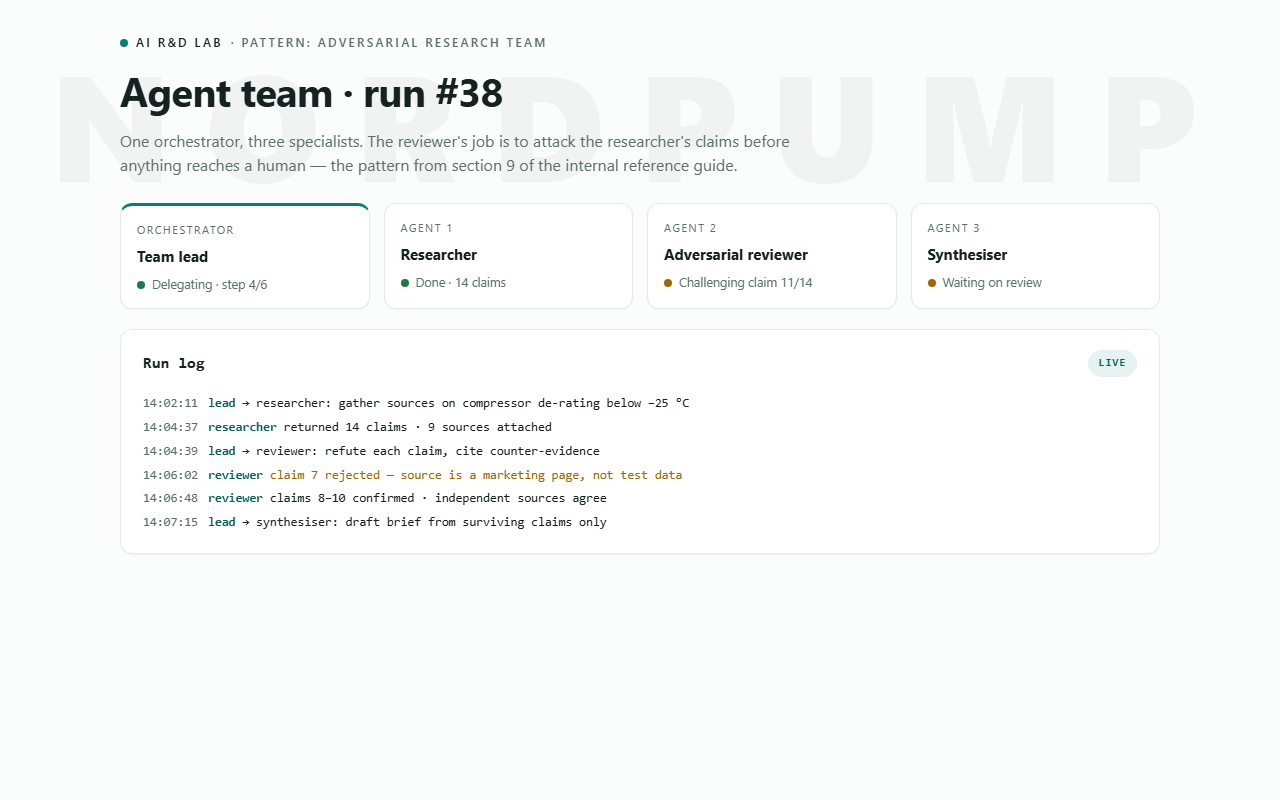This screenshot has width=1280, height=800.
Task: Click the green dot next to Done · 14 claims
Action: click(x=405, y=283)
